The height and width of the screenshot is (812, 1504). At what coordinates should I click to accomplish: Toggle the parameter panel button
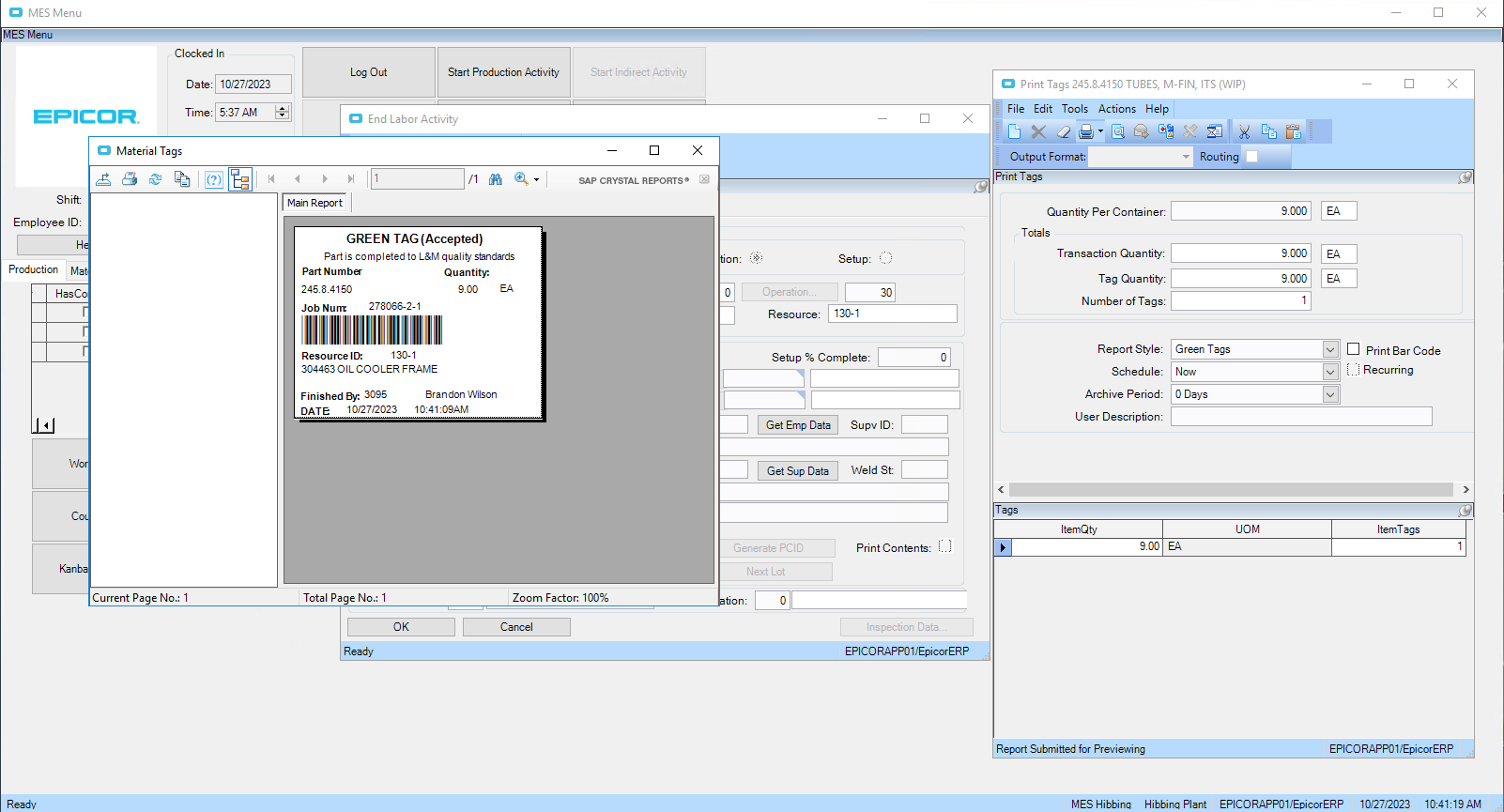[214, 179]
